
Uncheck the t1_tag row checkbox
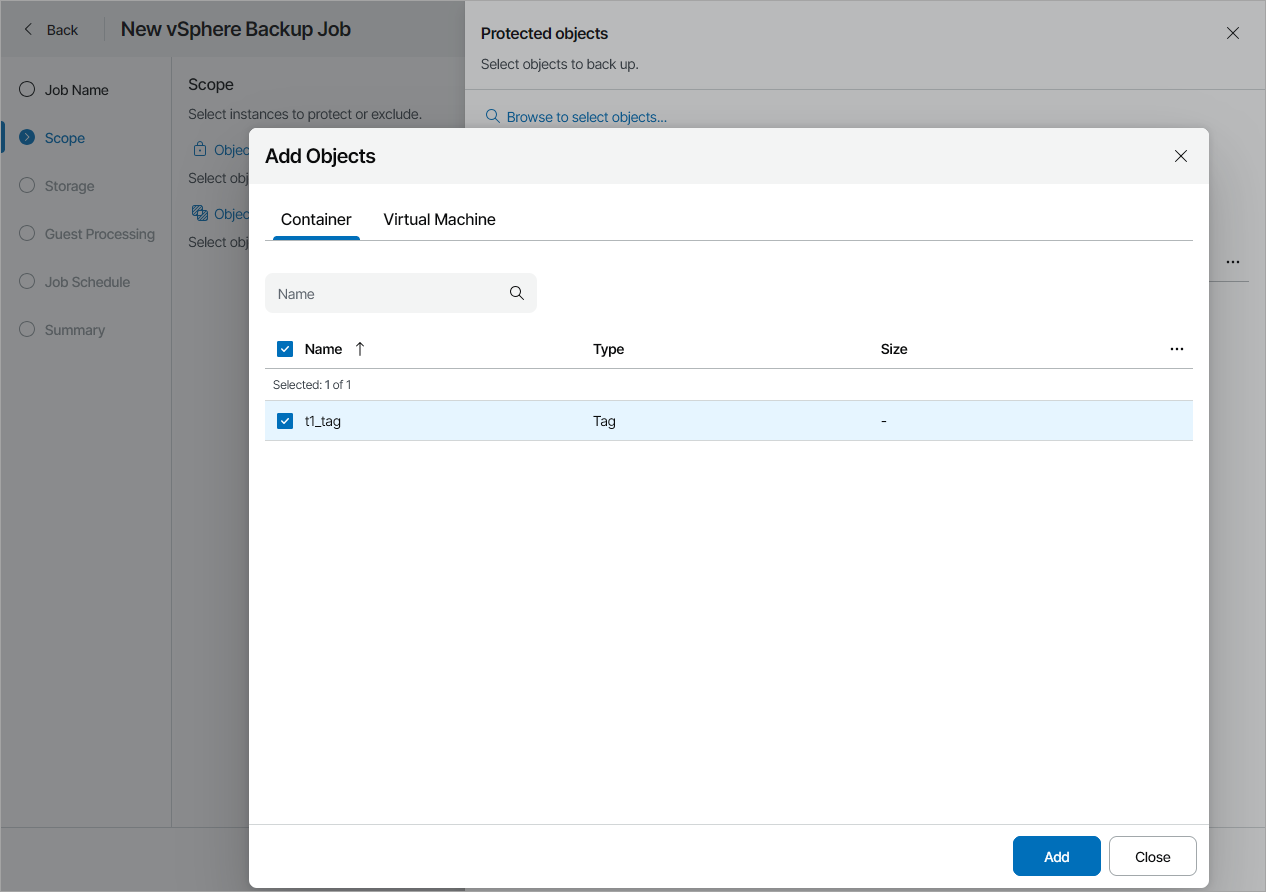coord(285,421)
